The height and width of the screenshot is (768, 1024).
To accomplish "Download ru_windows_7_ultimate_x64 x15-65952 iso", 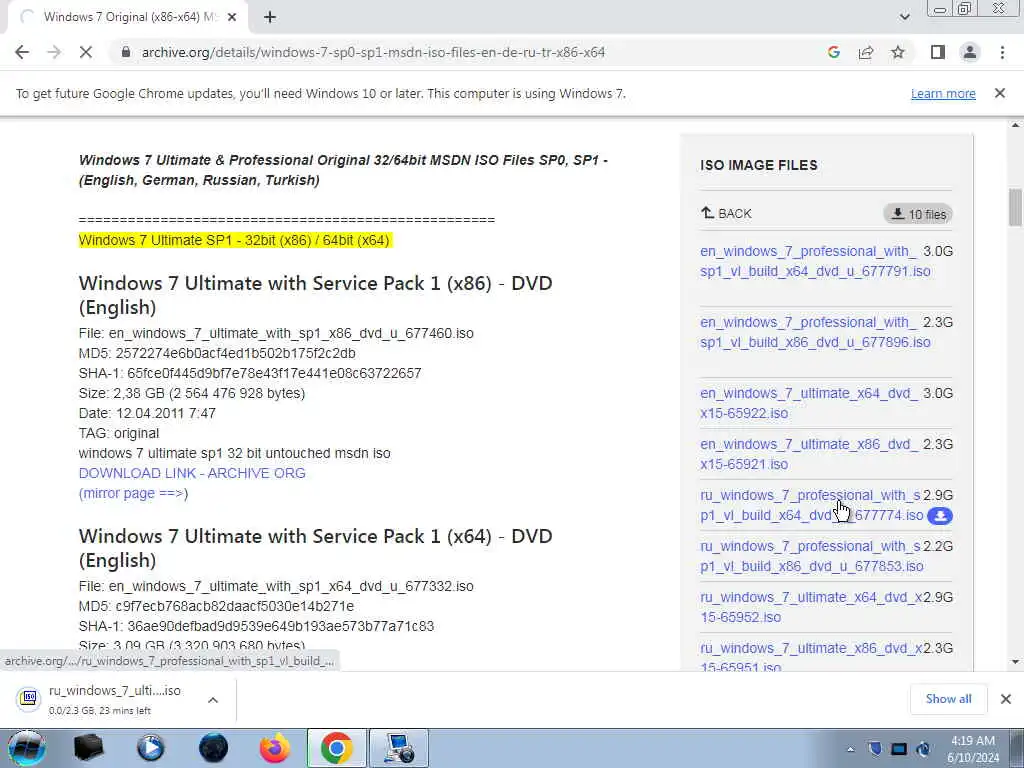I will coord(811,607).
